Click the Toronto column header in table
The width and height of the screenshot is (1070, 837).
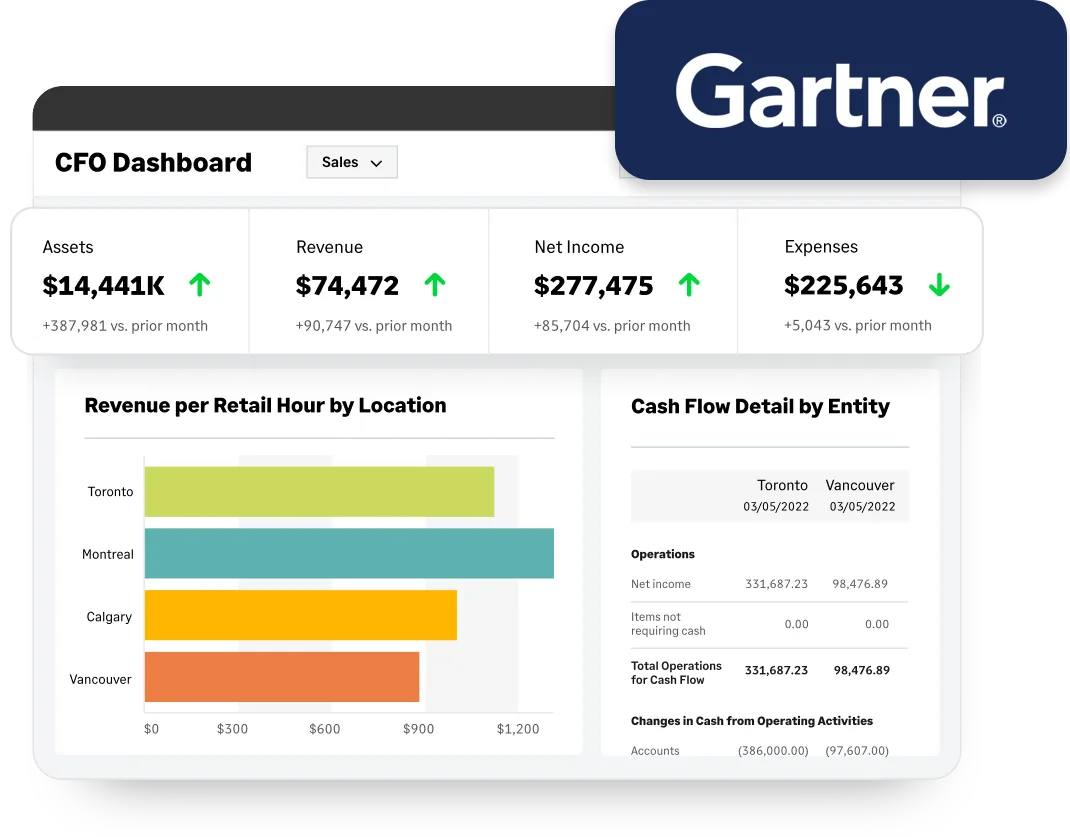click(x=782, y=485)
